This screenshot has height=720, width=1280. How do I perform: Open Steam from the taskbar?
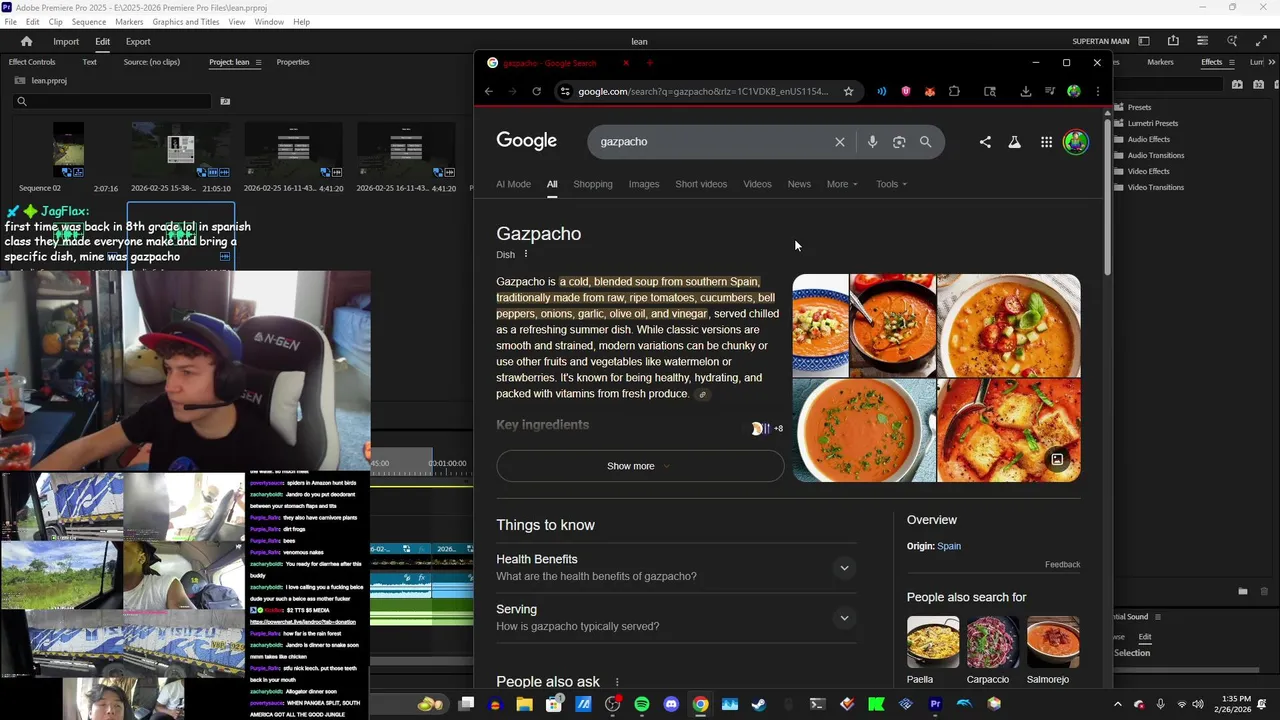[x=759, y=704]
